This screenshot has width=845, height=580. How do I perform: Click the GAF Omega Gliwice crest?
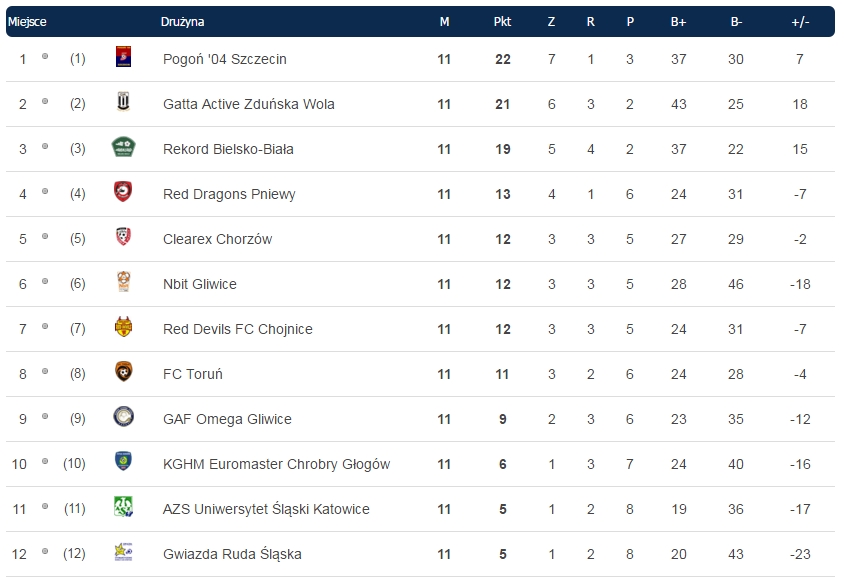[123, 418]
